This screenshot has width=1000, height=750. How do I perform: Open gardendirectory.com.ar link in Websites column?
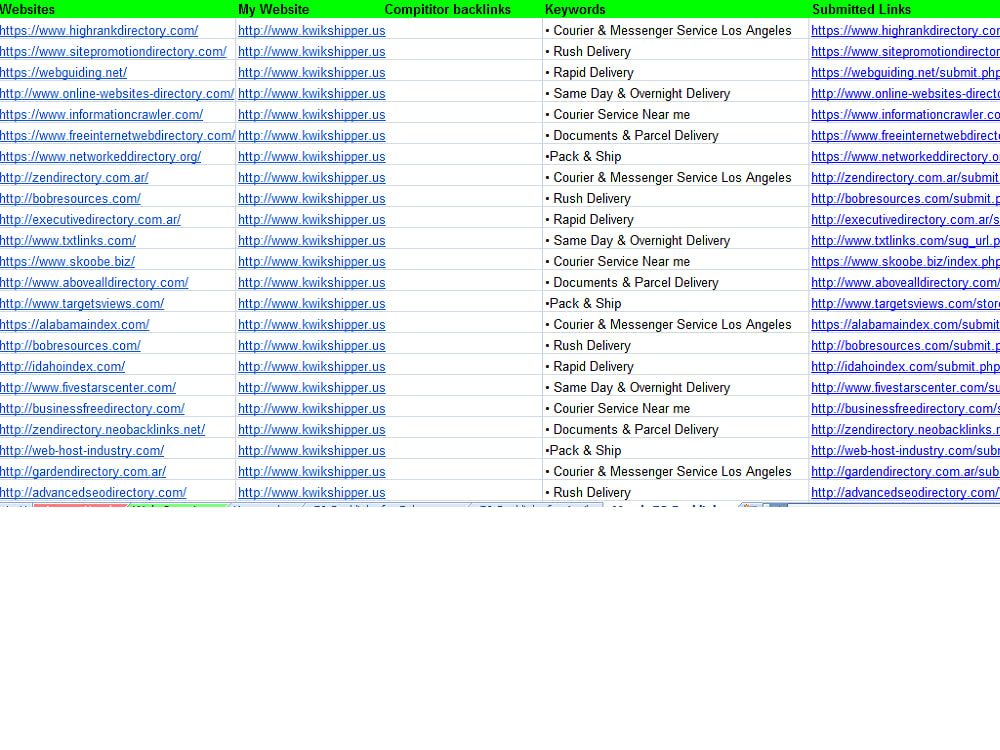(83, 473)
